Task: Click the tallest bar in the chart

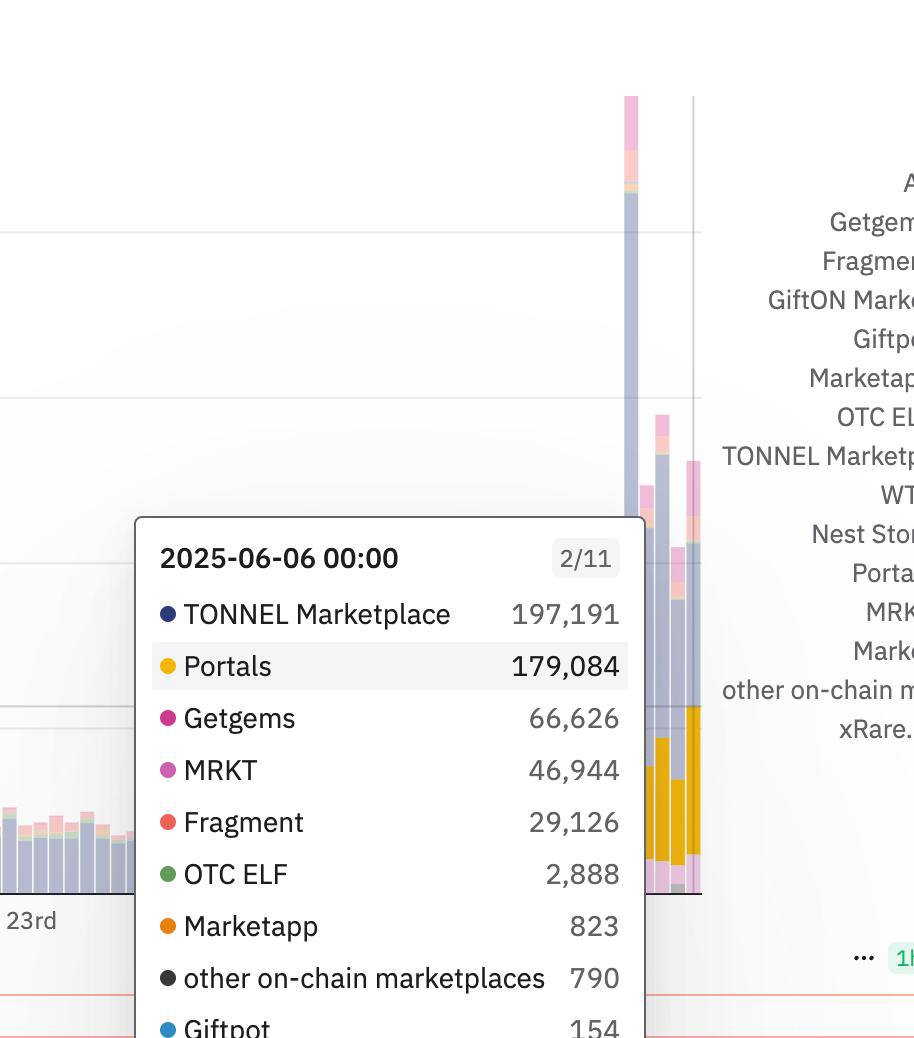Action: 631,306
